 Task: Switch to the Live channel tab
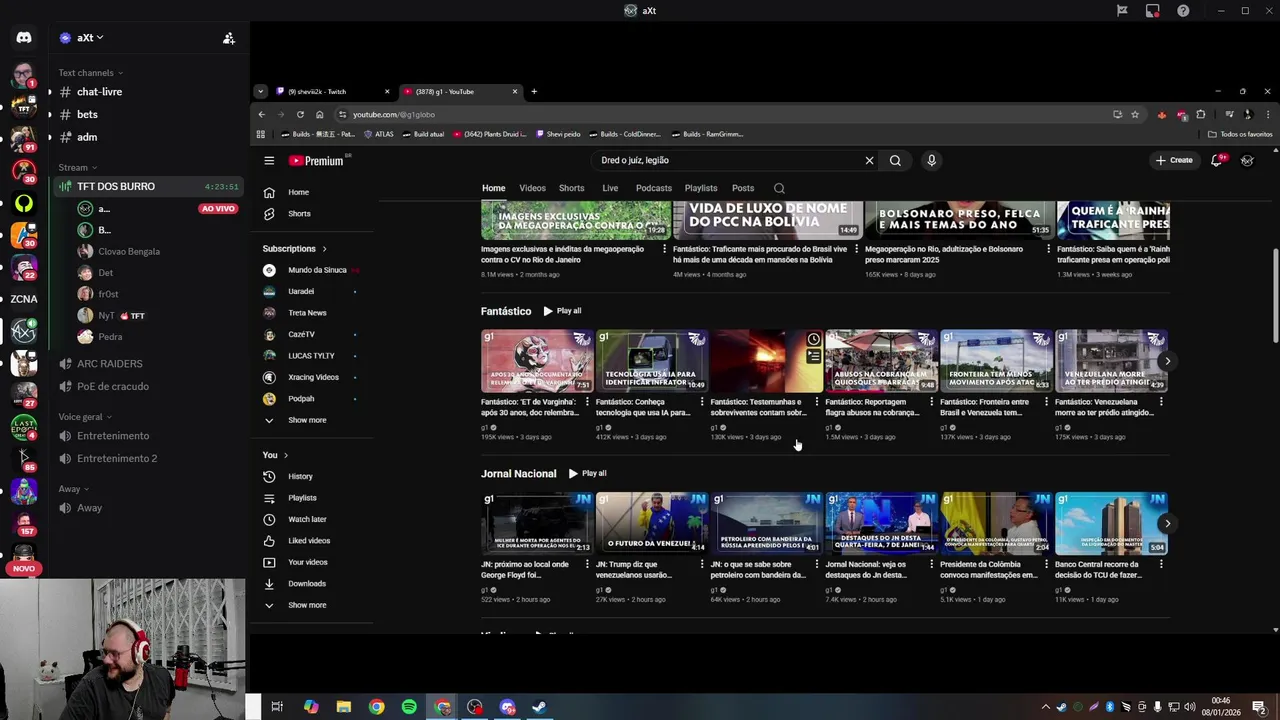click(x=610, y=188)
